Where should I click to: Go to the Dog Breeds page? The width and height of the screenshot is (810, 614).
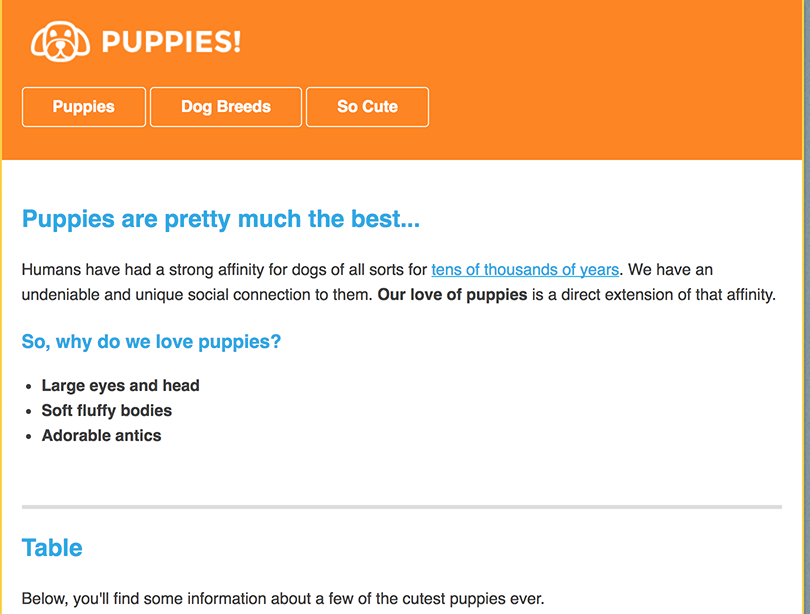pyautogui.click(x=226, y=107)
